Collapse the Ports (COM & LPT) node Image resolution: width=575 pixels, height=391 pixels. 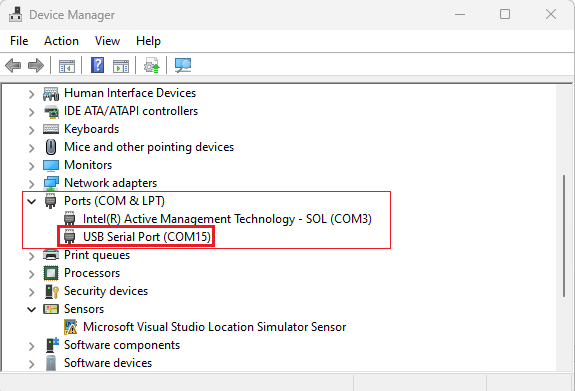(32, 201)
